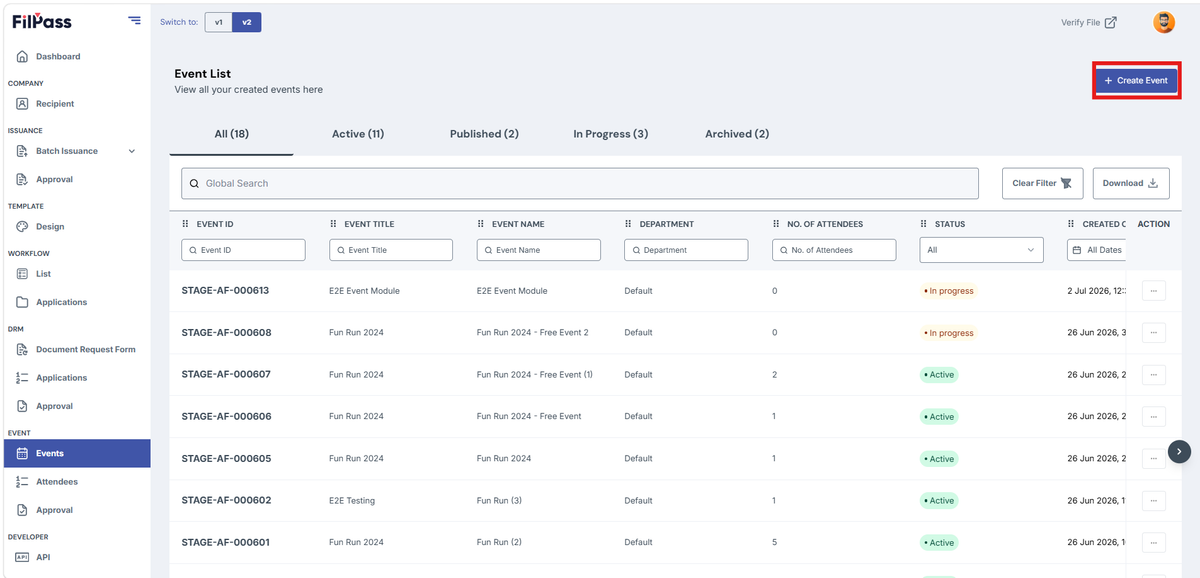Collapse the sidebar using the hamburger icon
This screenshot has height=578, width=1200.
(134, 21)
